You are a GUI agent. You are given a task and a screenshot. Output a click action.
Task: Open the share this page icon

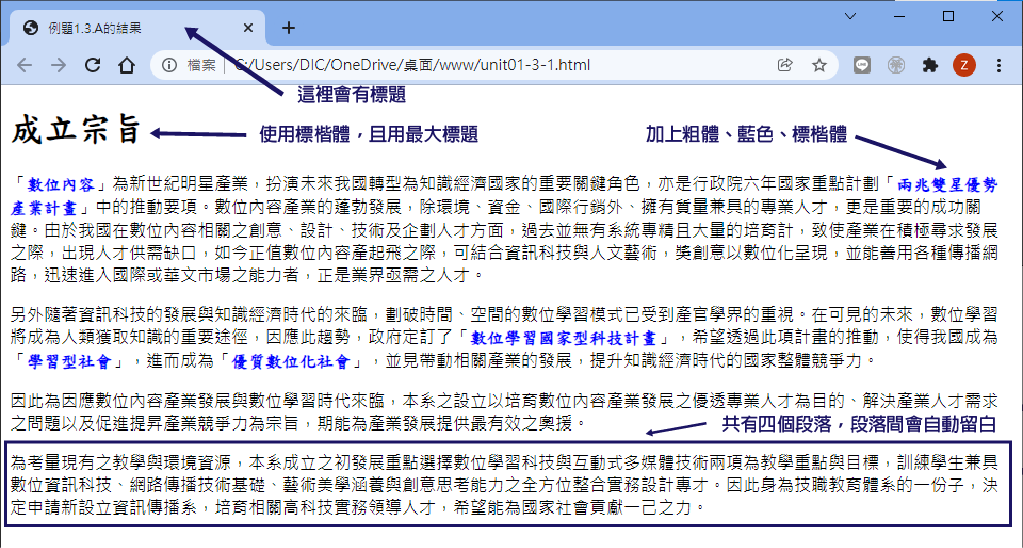point(786,65)
